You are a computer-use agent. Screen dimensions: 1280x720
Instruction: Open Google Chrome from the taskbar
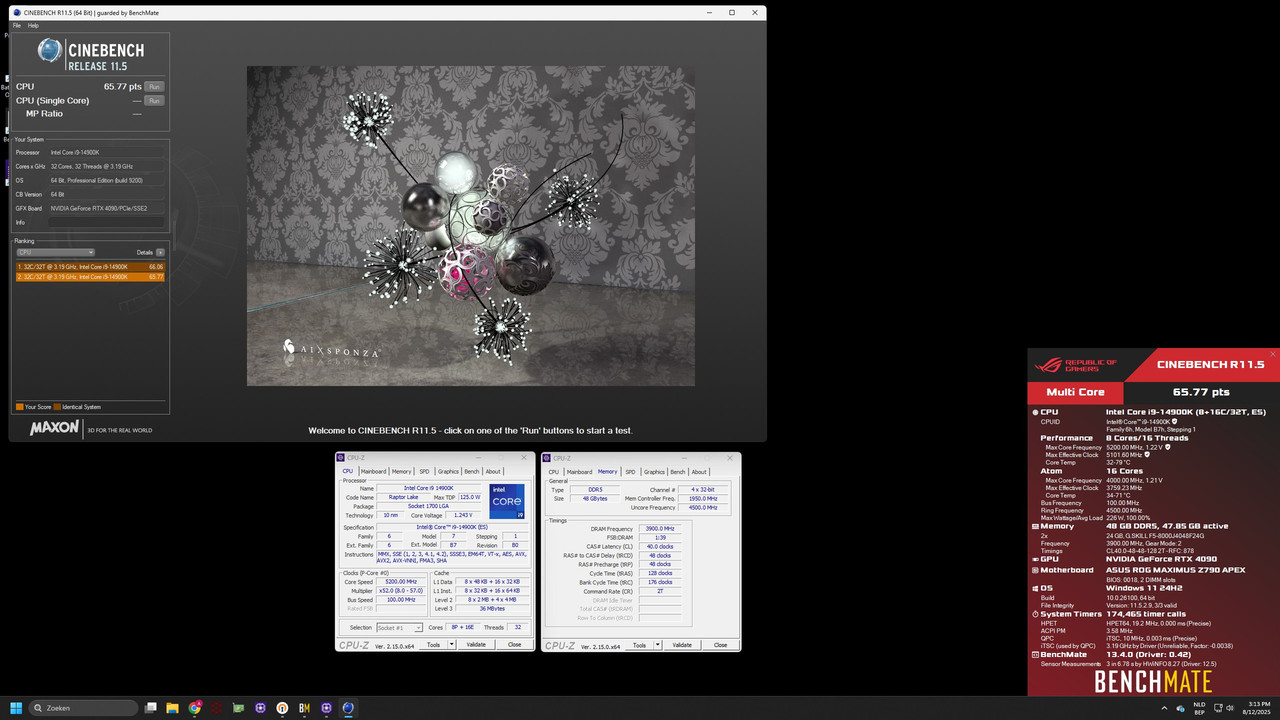click(195, 708)
